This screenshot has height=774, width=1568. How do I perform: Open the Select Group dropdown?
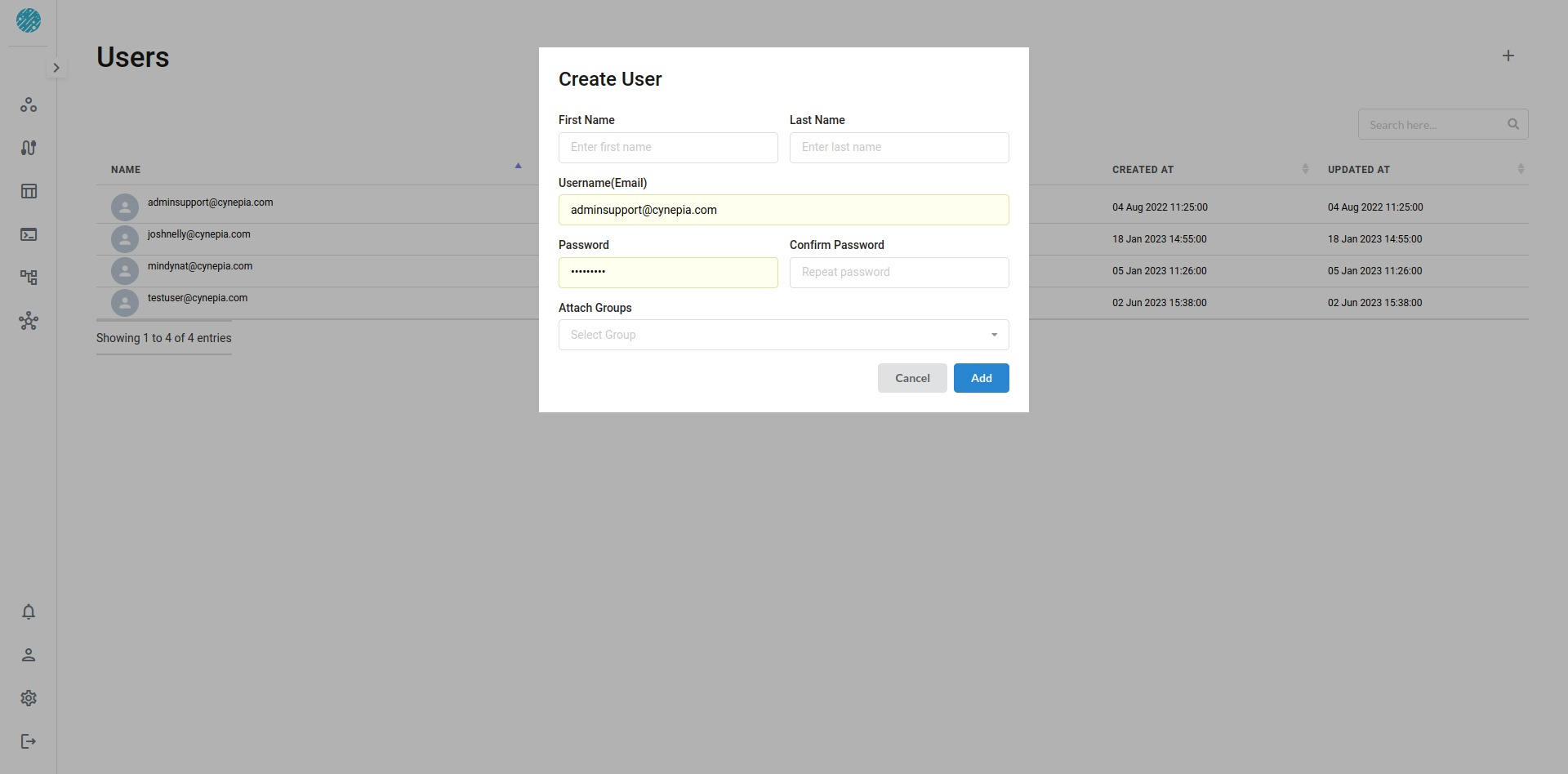(784, 335)
